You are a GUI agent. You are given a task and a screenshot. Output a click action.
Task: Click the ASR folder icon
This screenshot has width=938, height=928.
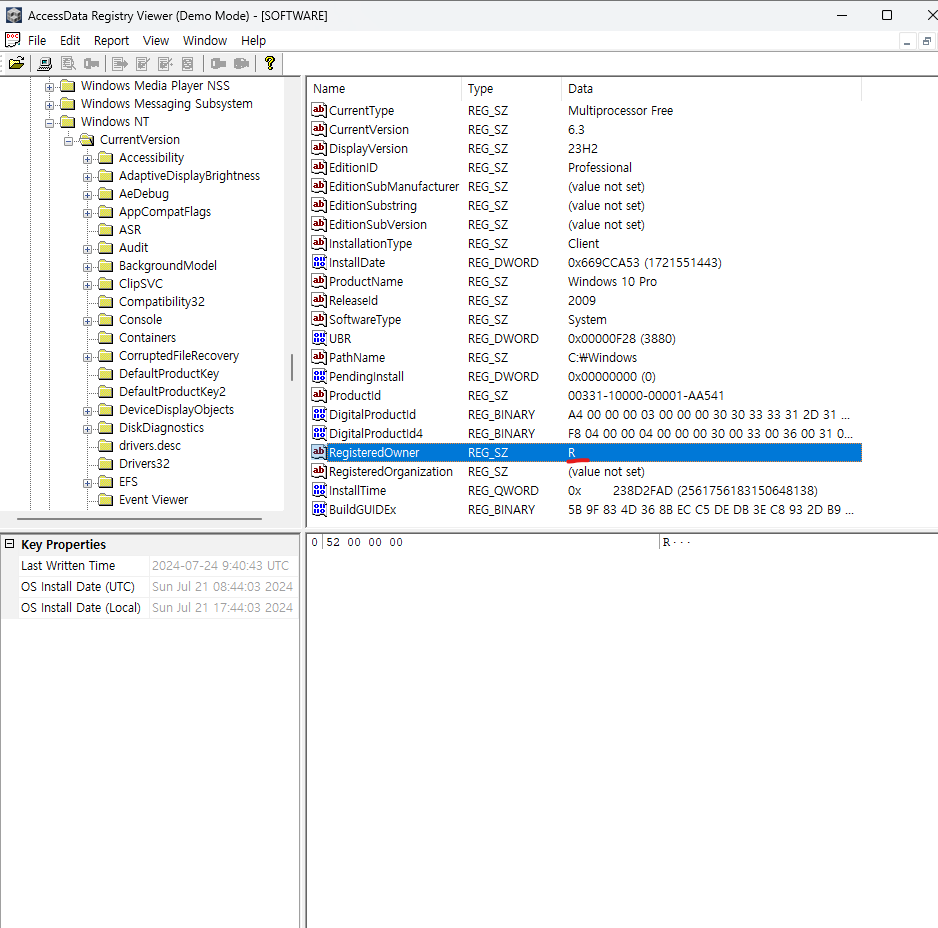pyautogui.click(x=105, y=230)
